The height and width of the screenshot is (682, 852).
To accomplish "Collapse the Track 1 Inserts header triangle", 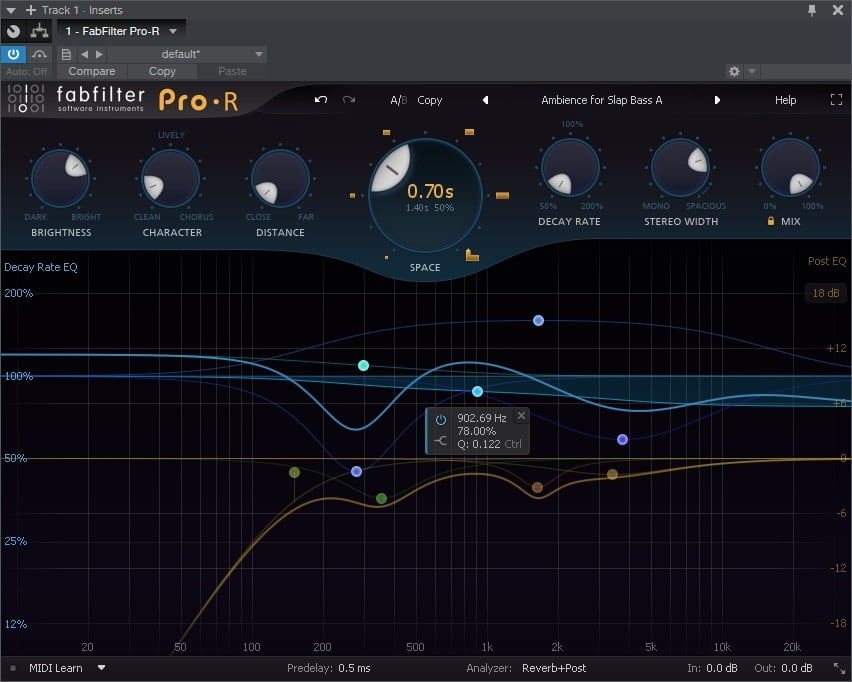I will pyautogui.click(x=11, y=10).
